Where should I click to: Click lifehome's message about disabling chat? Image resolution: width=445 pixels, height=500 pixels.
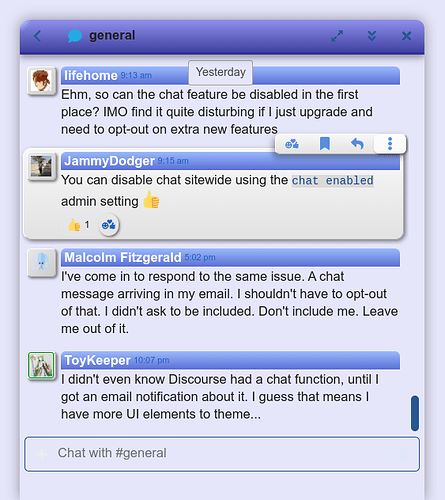click(217, 112)
